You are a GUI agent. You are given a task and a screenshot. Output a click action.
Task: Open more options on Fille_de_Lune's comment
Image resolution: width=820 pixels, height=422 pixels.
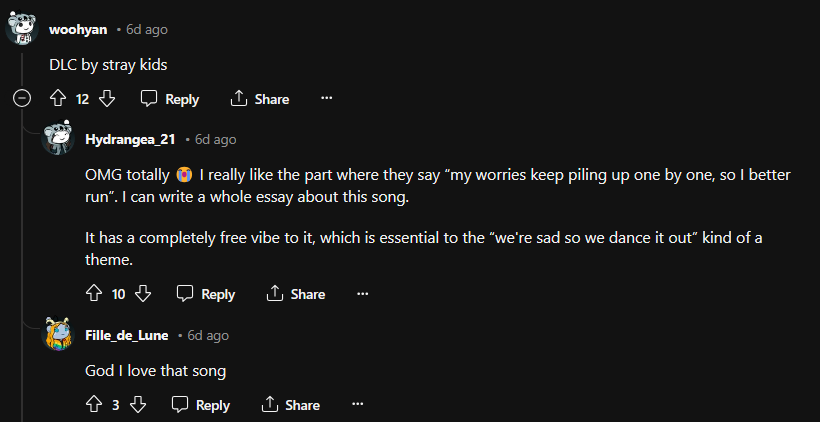[x=357, y=404]
